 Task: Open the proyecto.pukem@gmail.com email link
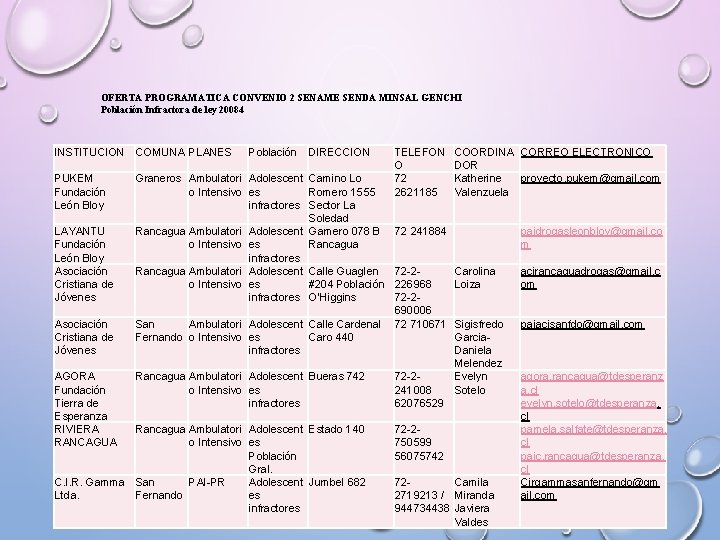click(x=590, y=178)
